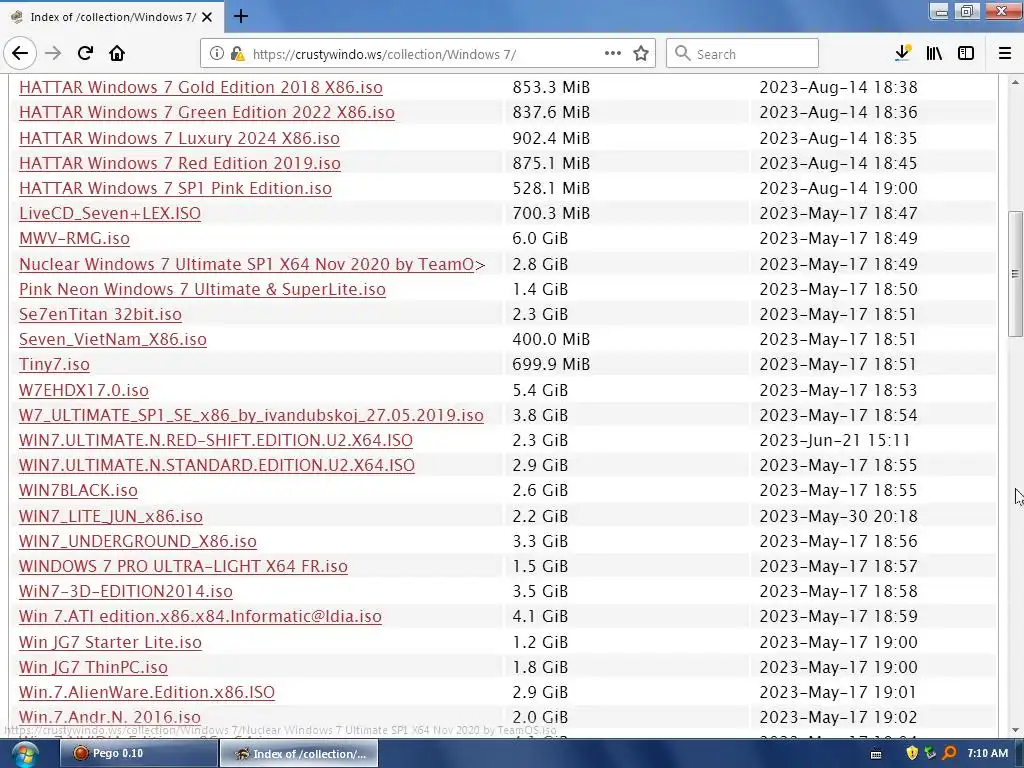Show the 7:10 AM clock
1024x768 pixels.
pyautogui.click(x=987, y=754)
